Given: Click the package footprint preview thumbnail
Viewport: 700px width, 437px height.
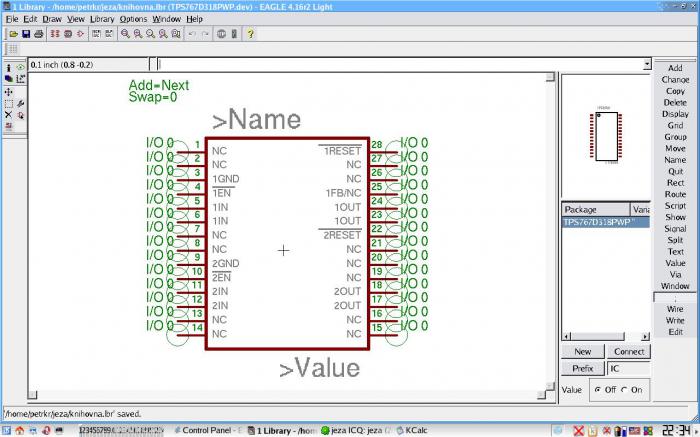Looking at the screenshot, I should point(606,136).
